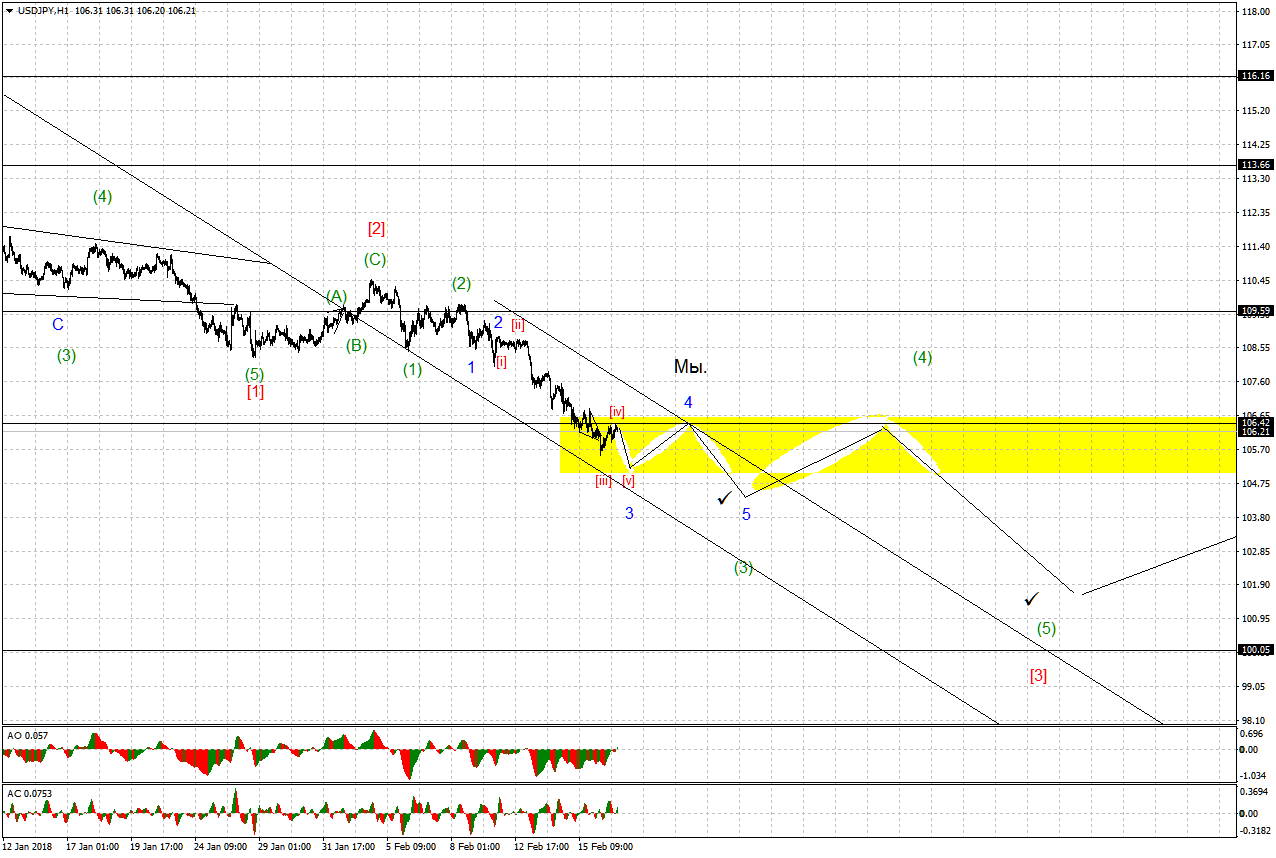Viewport: 1276px width, 858px height.
Task: Select the red [iii] subwave label
Action: [603, 481]
